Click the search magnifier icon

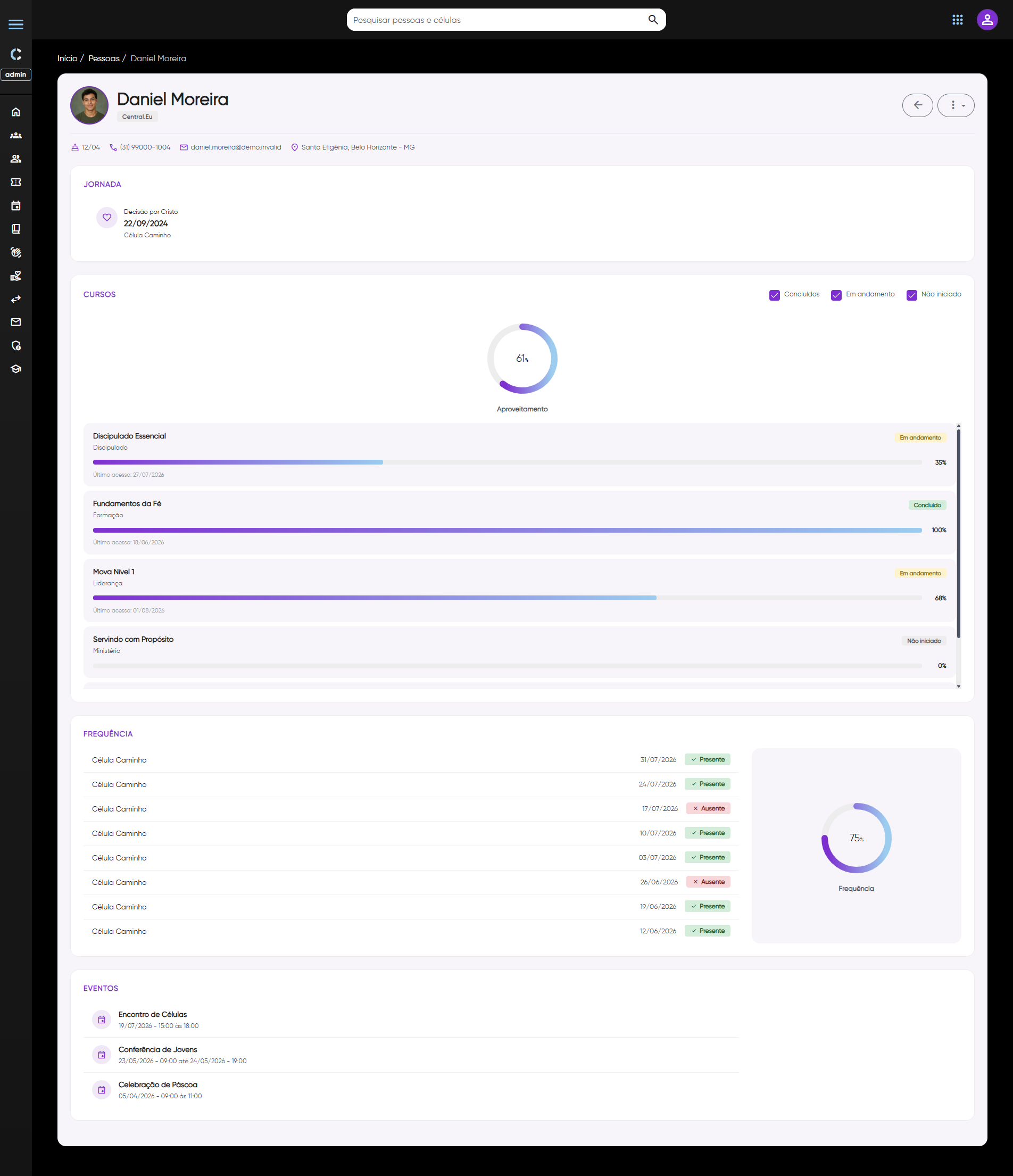(653, 19)
